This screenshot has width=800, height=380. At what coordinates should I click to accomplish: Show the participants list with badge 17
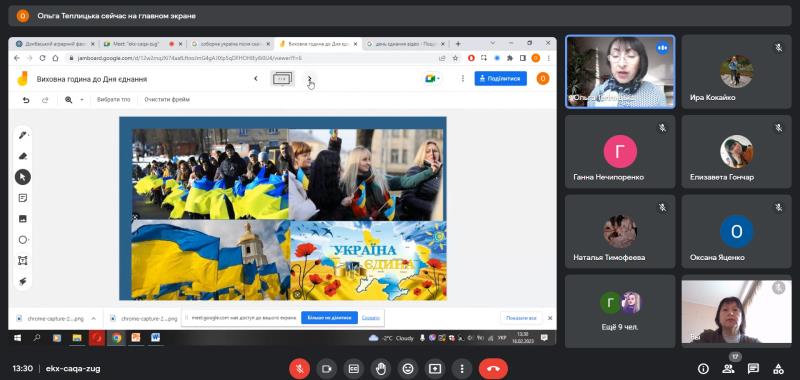728,368
